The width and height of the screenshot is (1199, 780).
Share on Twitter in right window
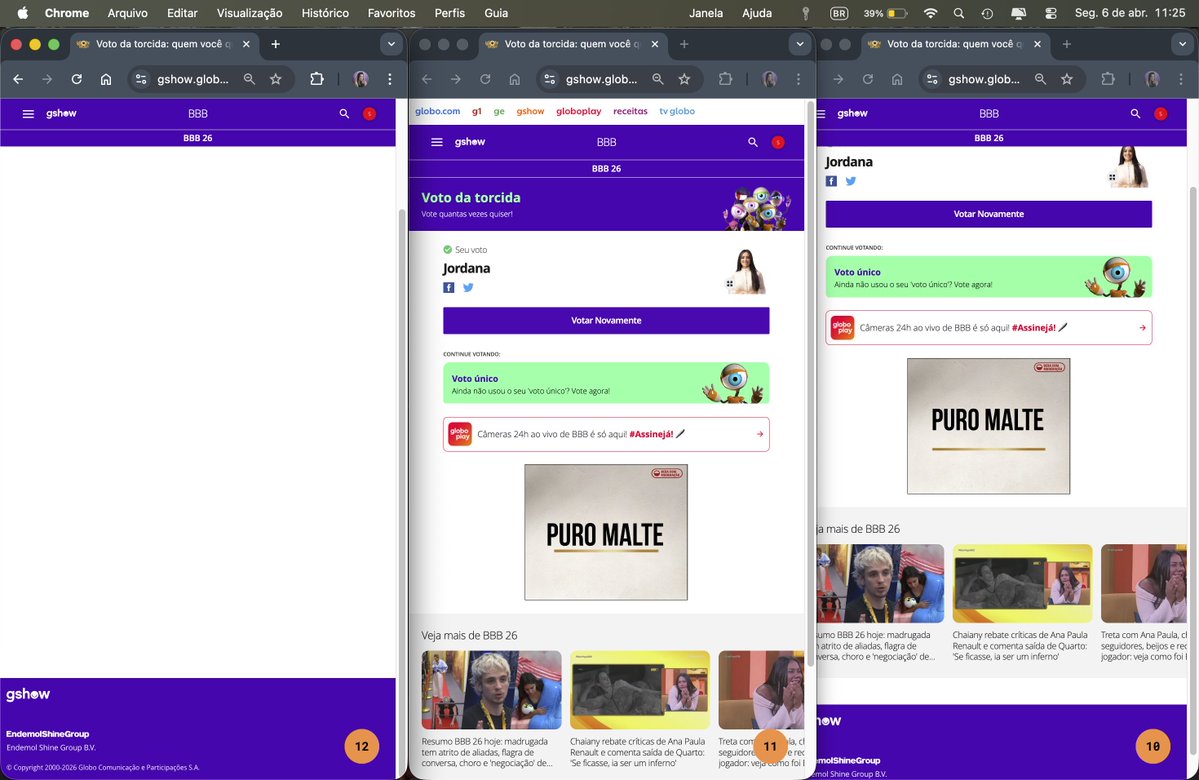coord(850,181)
